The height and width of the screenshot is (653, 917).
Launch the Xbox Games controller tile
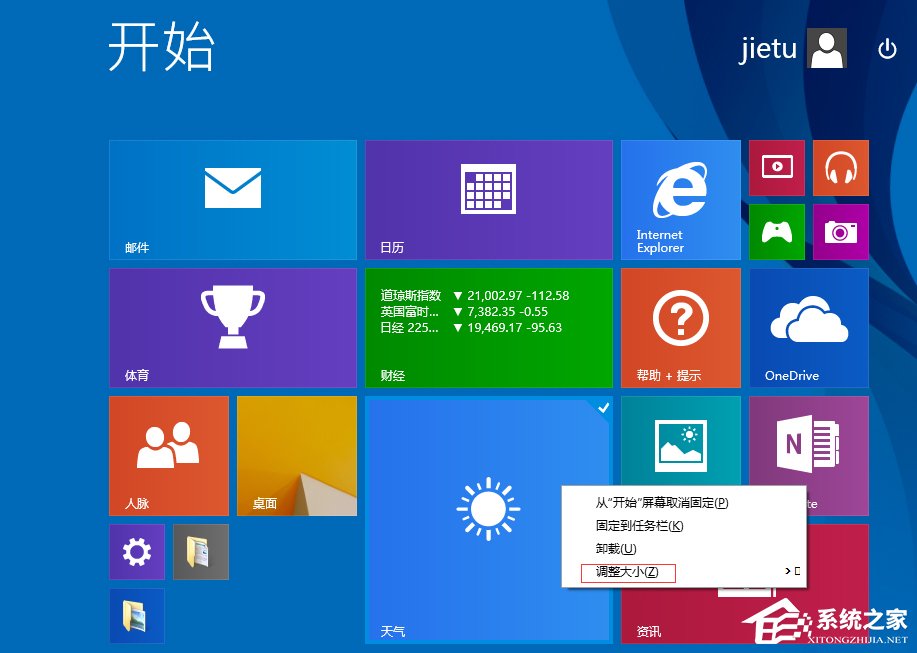(776, 231)
